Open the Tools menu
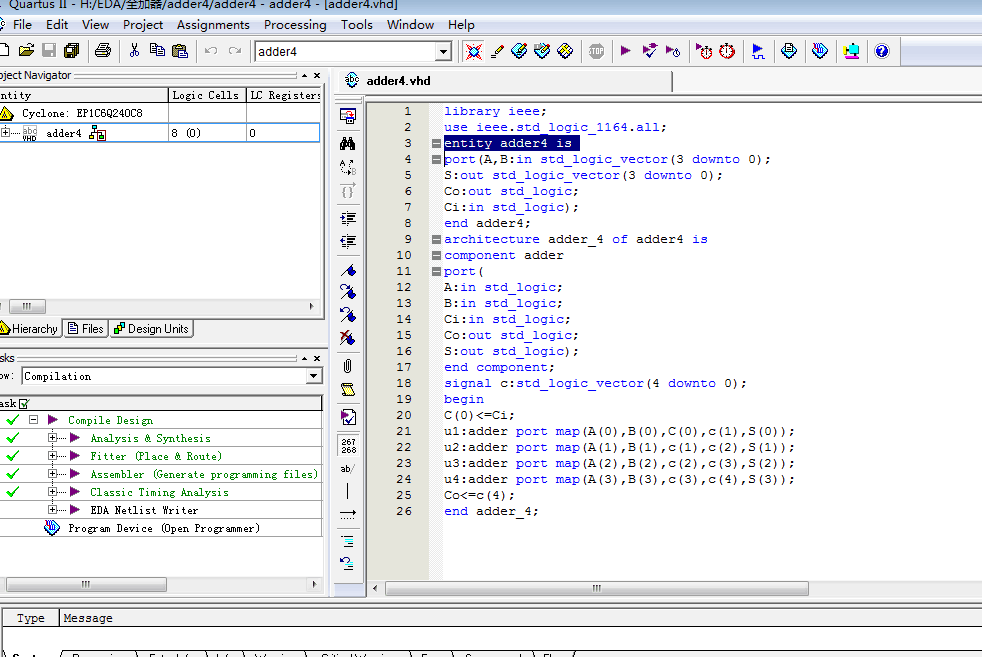 [356, 24]
